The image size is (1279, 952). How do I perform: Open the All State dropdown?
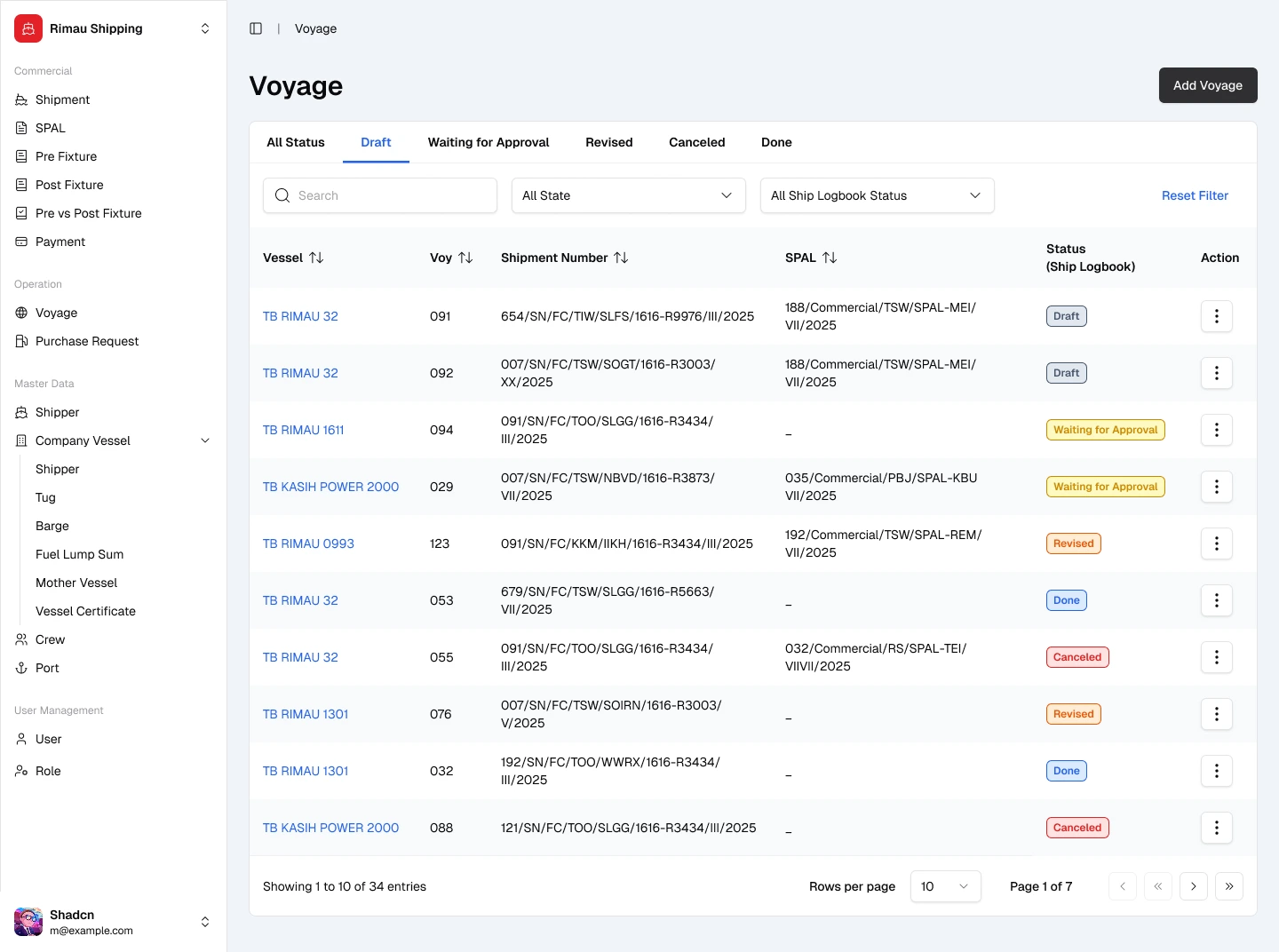click(628, 195)
